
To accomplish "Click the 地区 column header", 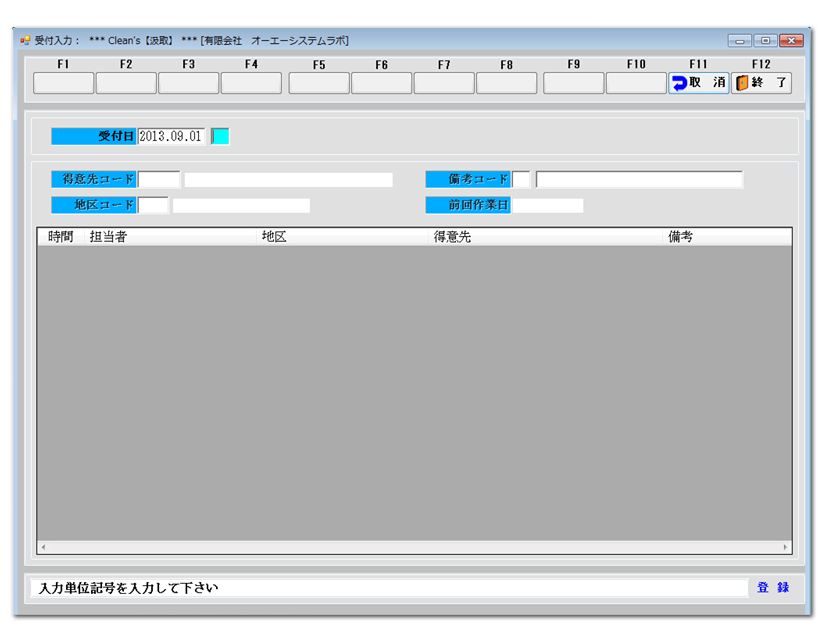I will point(343,237).
